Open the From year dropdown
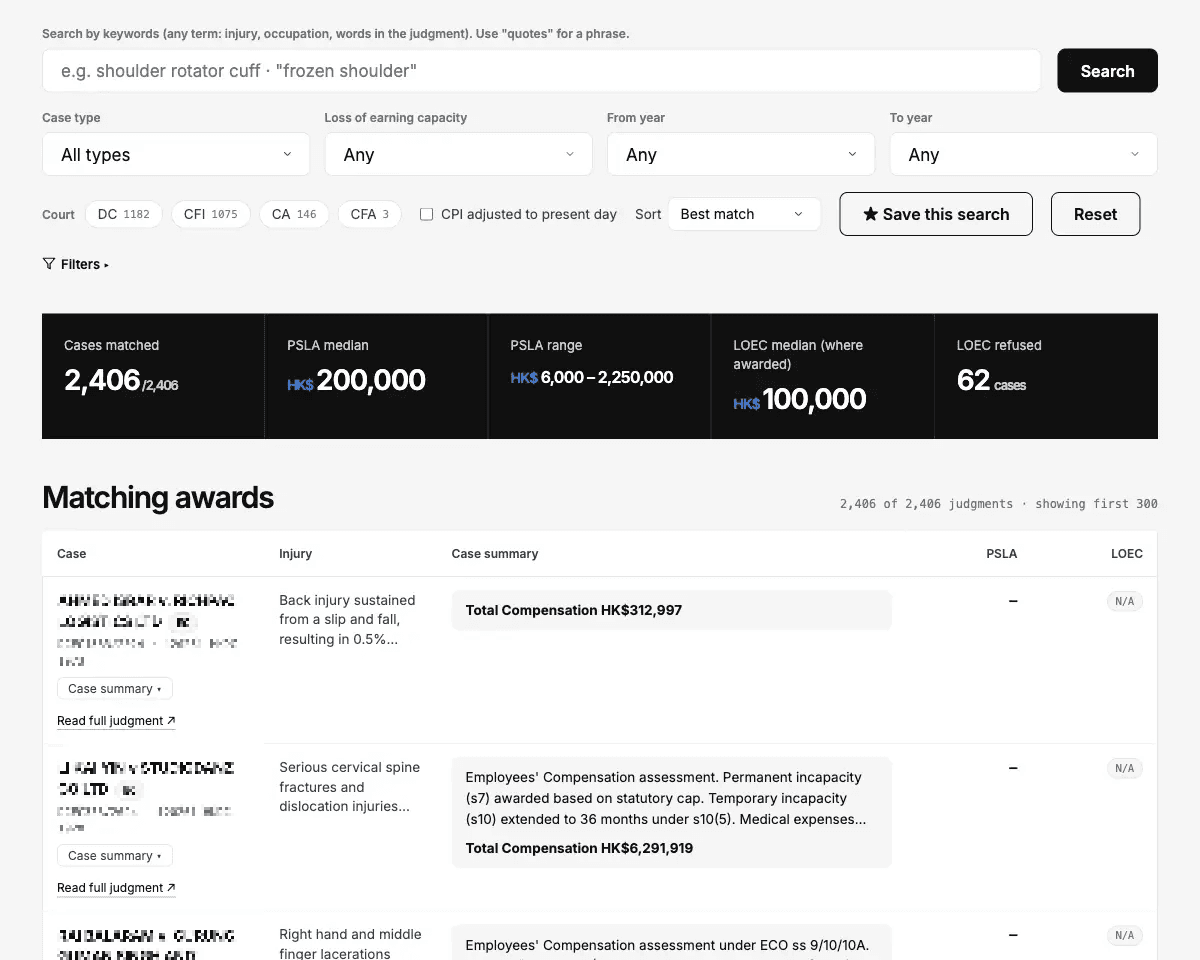Viewport: 1200px width, 960px height. [x=741, y=154]
